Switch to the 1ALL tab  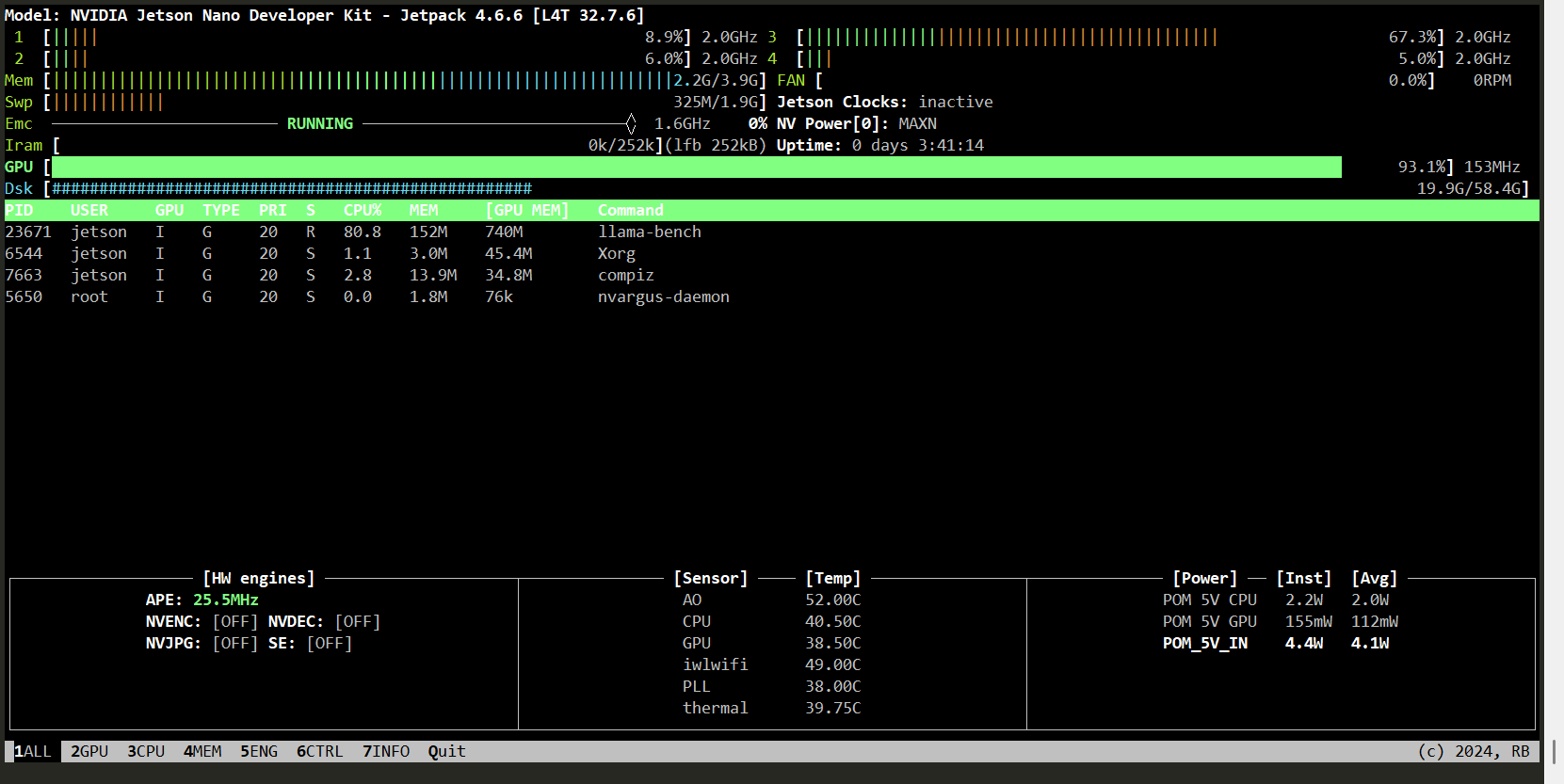click(x=33, y=751)
